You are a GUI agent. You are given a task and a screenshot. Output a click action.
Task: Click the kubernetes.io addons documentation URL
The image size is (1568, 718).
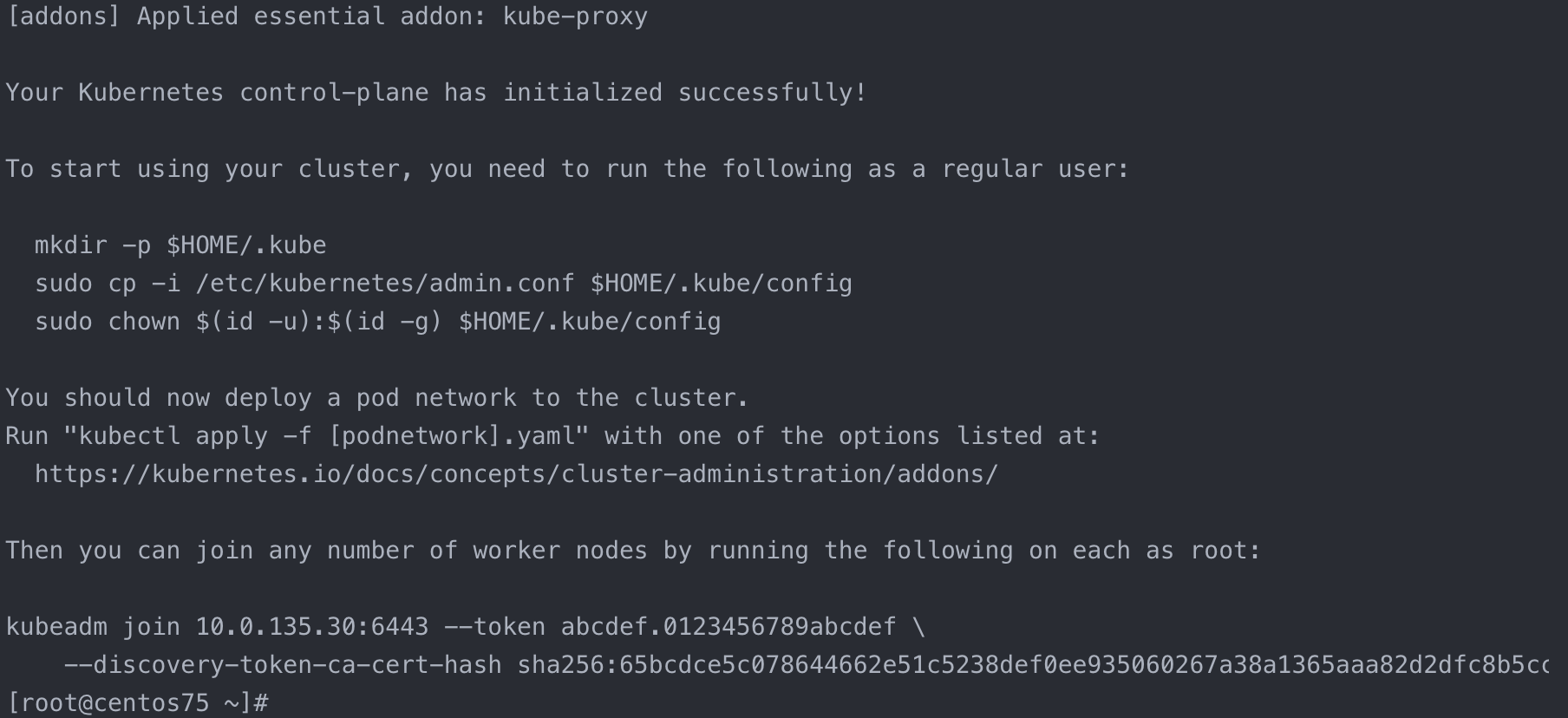(517, 474)
